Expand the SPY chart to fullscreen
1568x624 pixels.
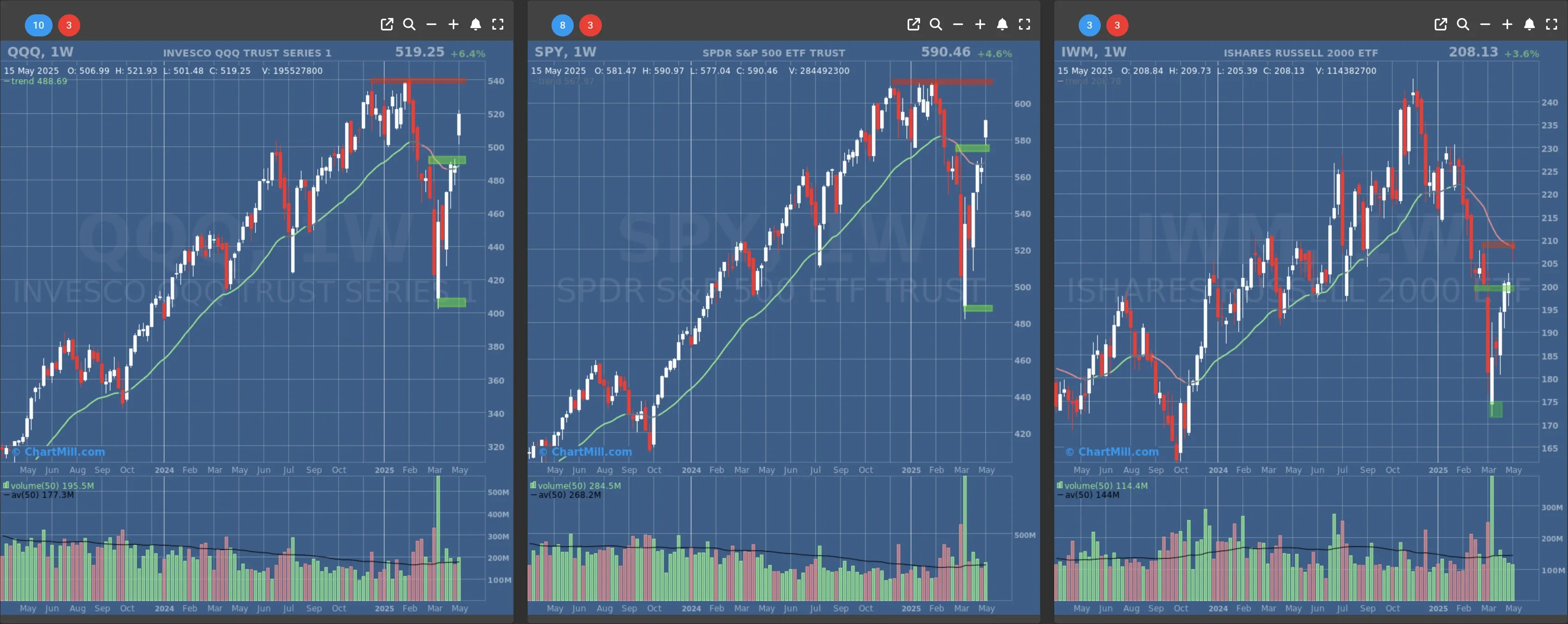click(1024, 24)
